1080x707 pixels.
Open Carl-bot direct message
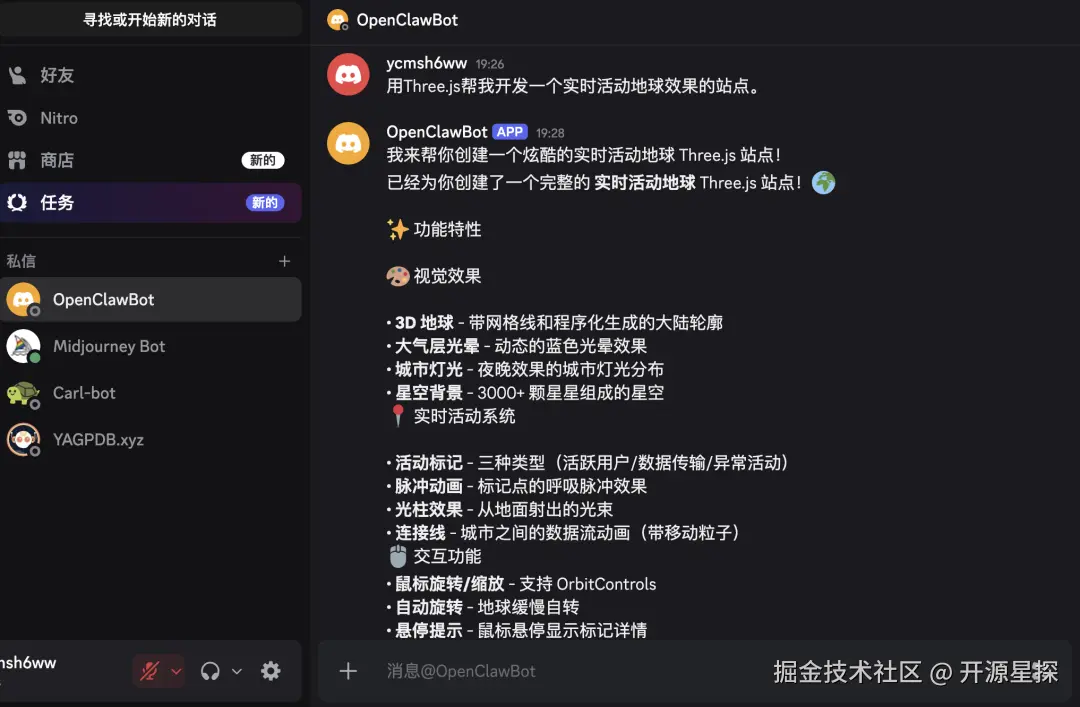click(150, 393)
